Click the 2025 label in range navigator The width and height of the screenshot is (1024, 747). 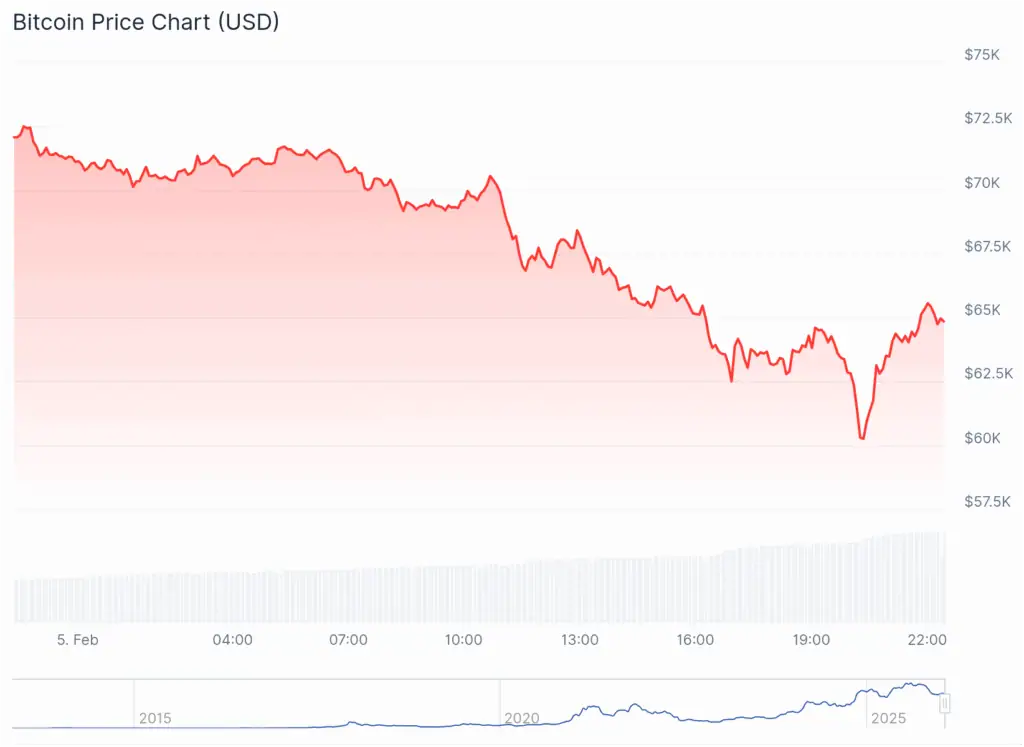(x=888, y=718)
